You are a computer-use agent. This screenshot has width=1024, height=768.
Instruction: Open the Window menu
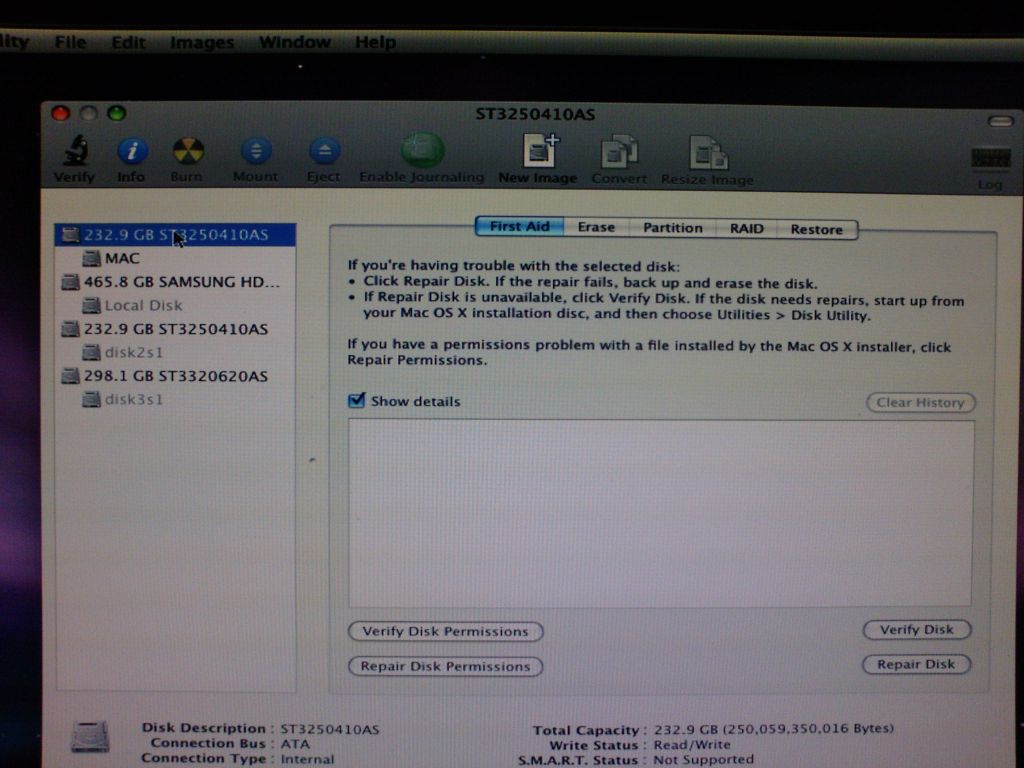click(295, 42)
